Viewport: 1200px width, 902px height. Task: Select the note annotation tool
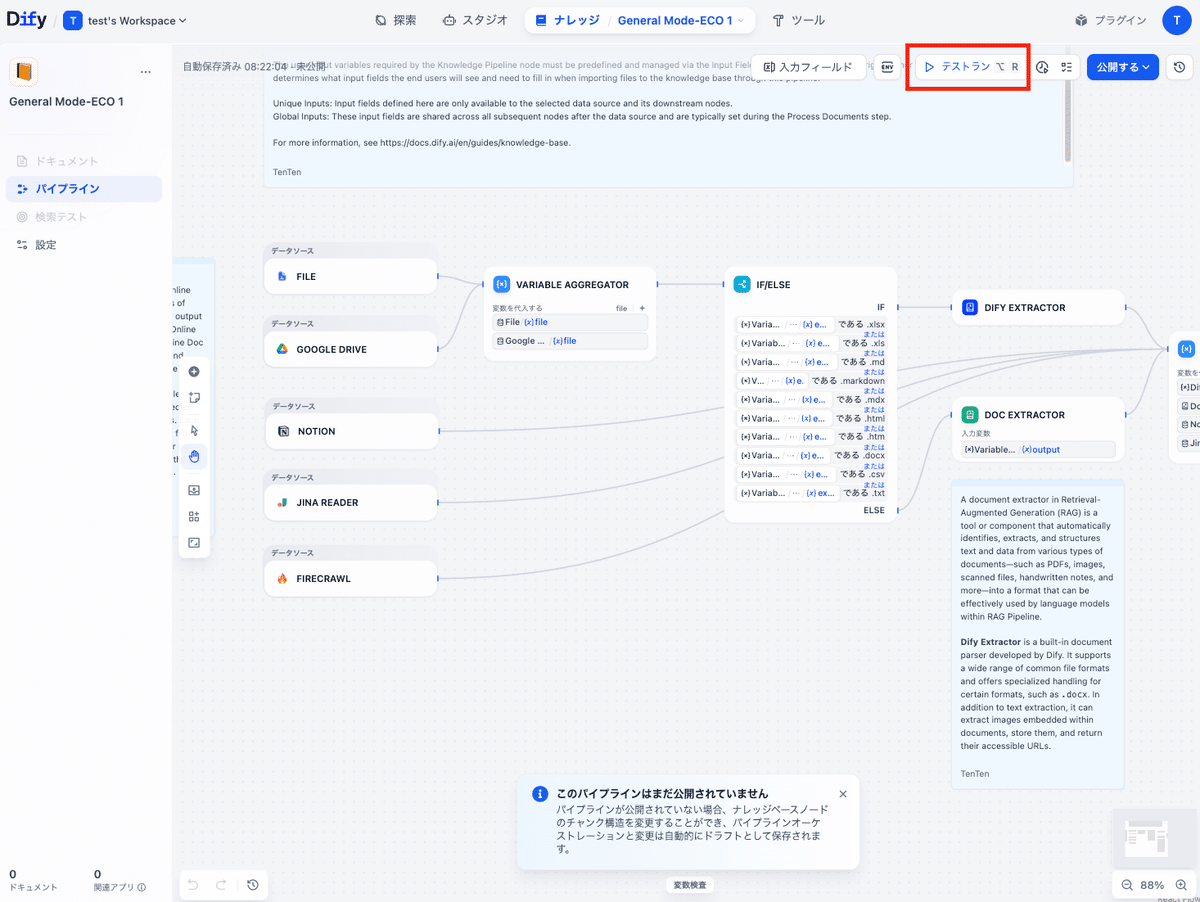194,397
